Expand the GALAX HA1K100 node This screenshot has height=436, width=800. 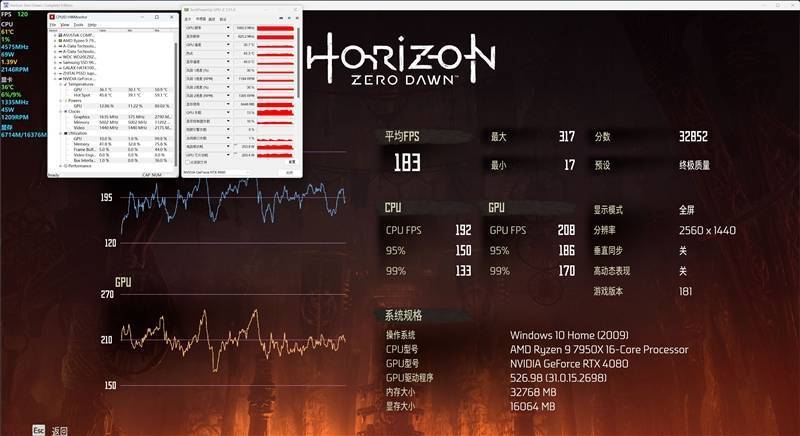click(55, 68)
